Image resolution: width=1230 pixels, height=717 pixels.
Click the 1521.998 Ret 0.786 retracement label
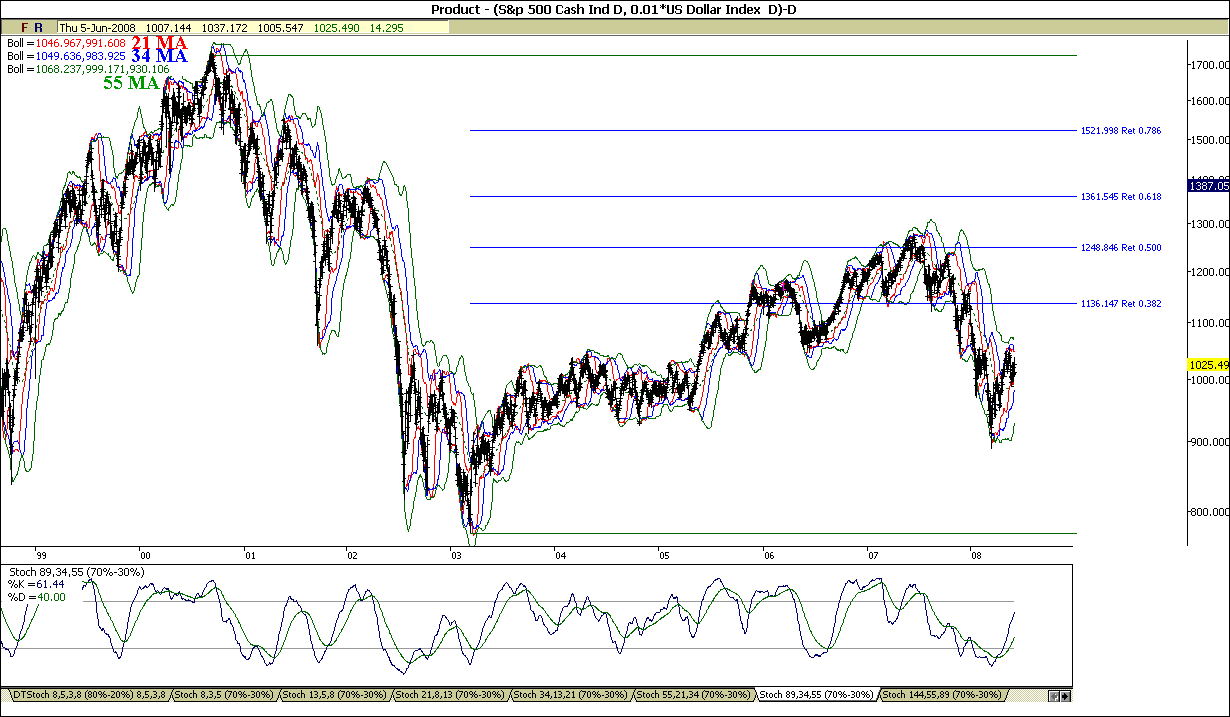click(x=1121, y=131)
